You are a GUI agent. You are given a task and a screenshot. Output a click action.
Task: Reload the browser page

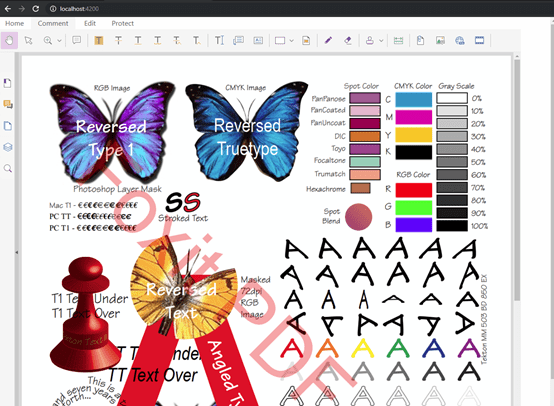(x=36, y=9)
